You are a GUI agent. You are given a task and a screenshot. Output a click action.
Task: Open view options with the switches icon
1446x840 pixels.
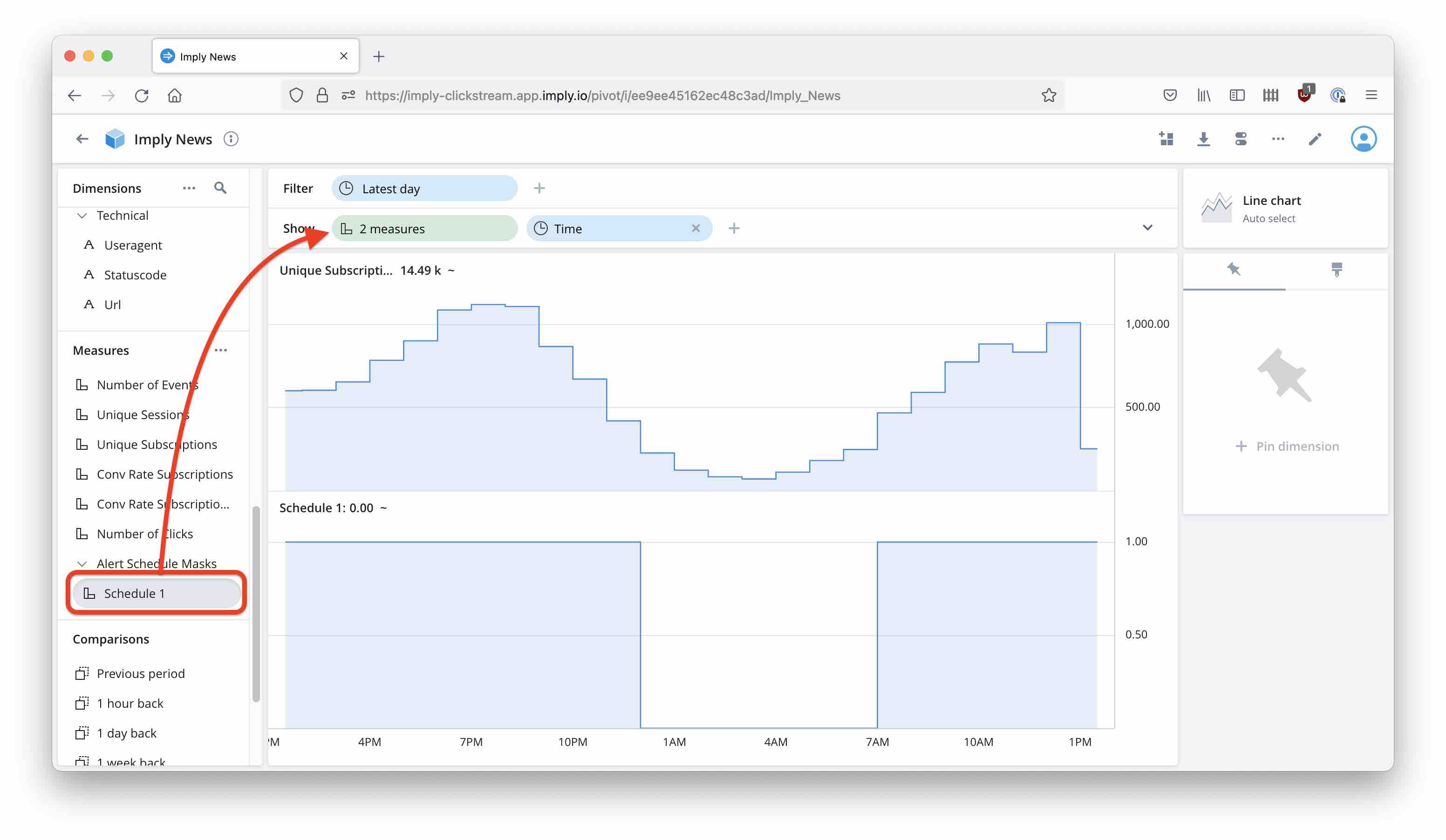coord(1241,139)
